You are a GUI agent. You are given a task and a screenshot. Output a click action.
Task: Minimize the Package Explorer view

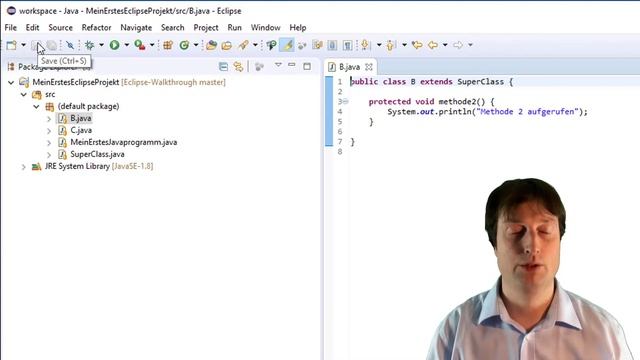(x=291, y=65)
